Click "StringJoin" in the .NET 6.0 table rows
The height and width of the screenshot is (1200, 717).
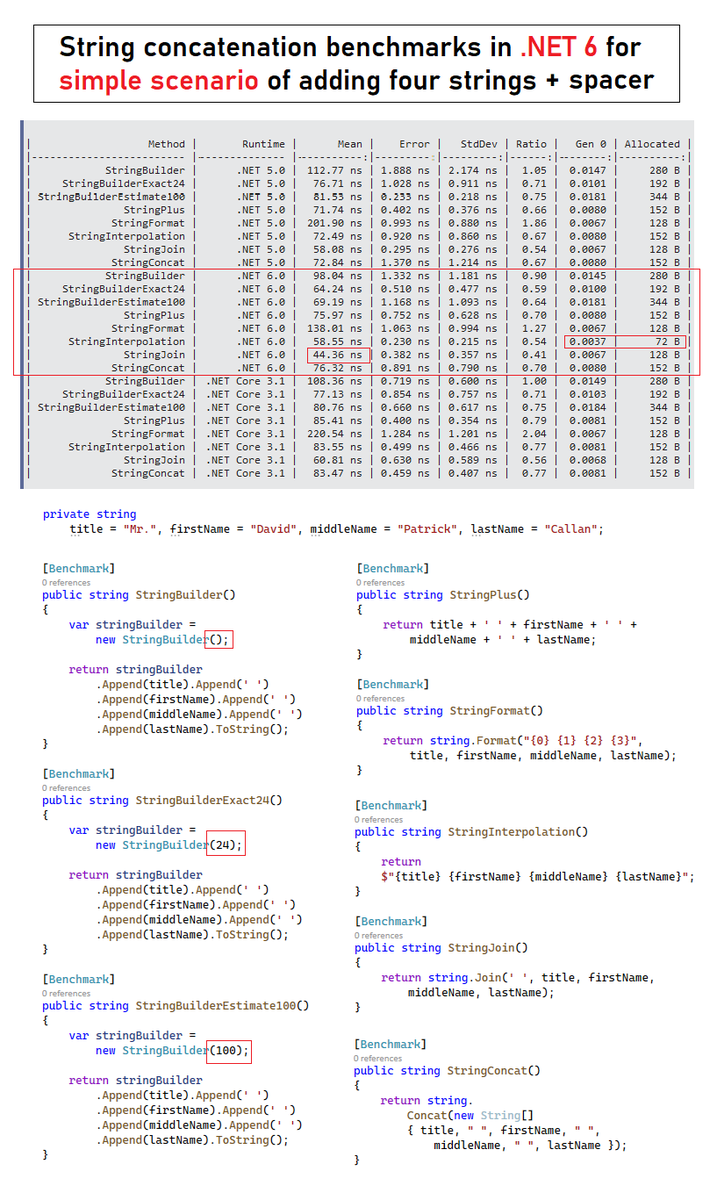click(x=154, y=354)
